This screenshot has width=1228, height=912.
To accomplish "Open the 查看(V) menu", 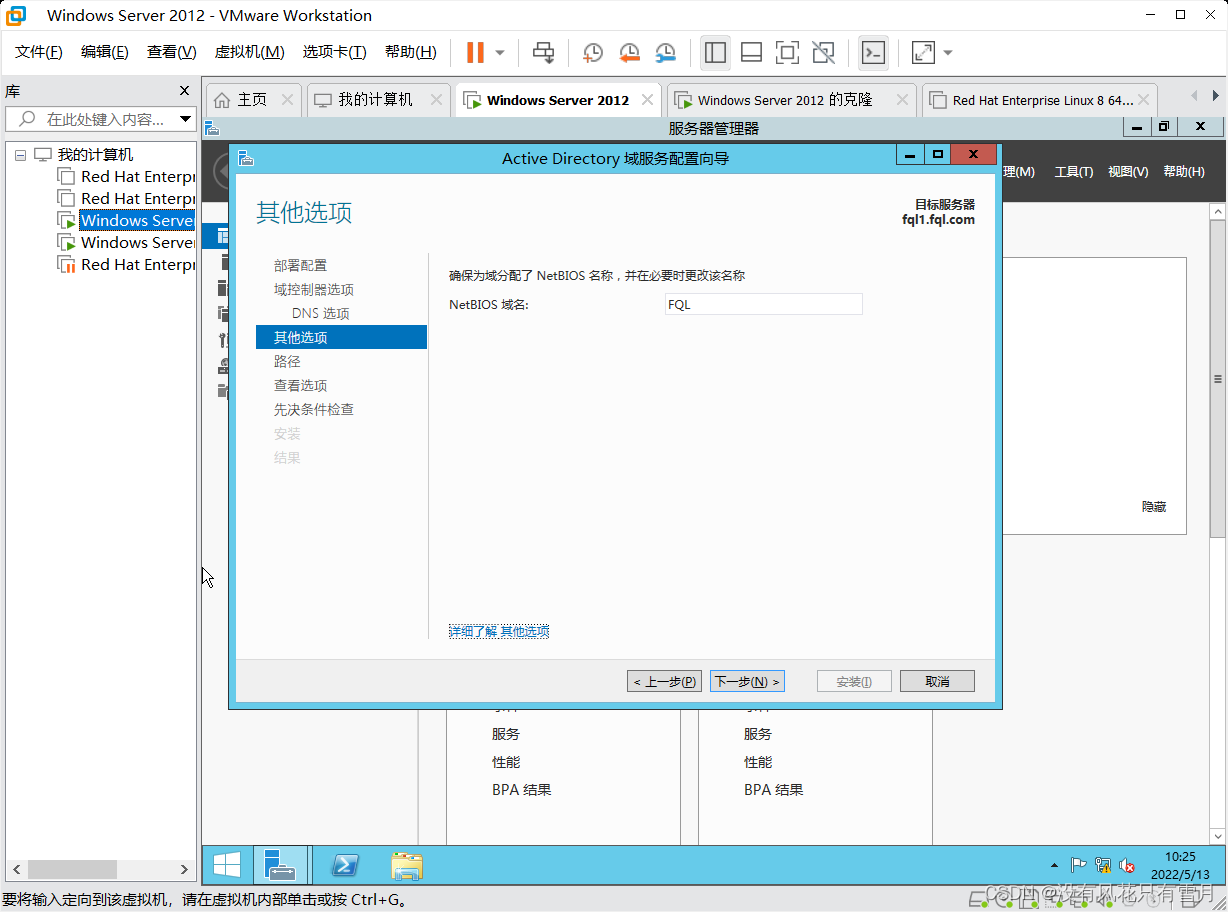I will (172, 52).
